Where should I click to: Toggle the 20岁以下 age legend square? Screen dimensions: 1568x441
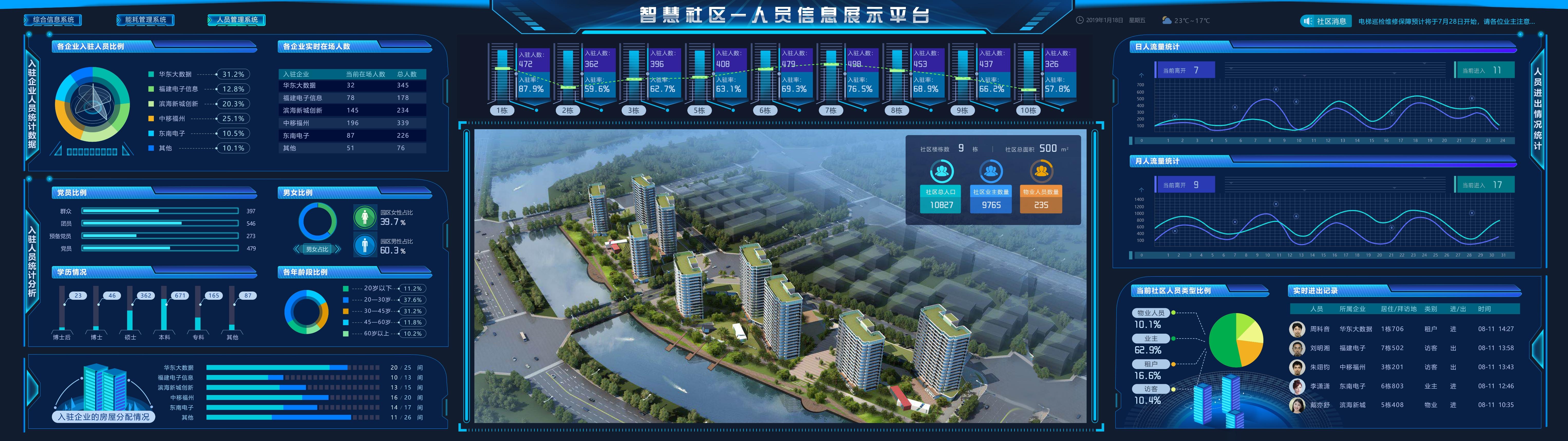pos(346,289)
